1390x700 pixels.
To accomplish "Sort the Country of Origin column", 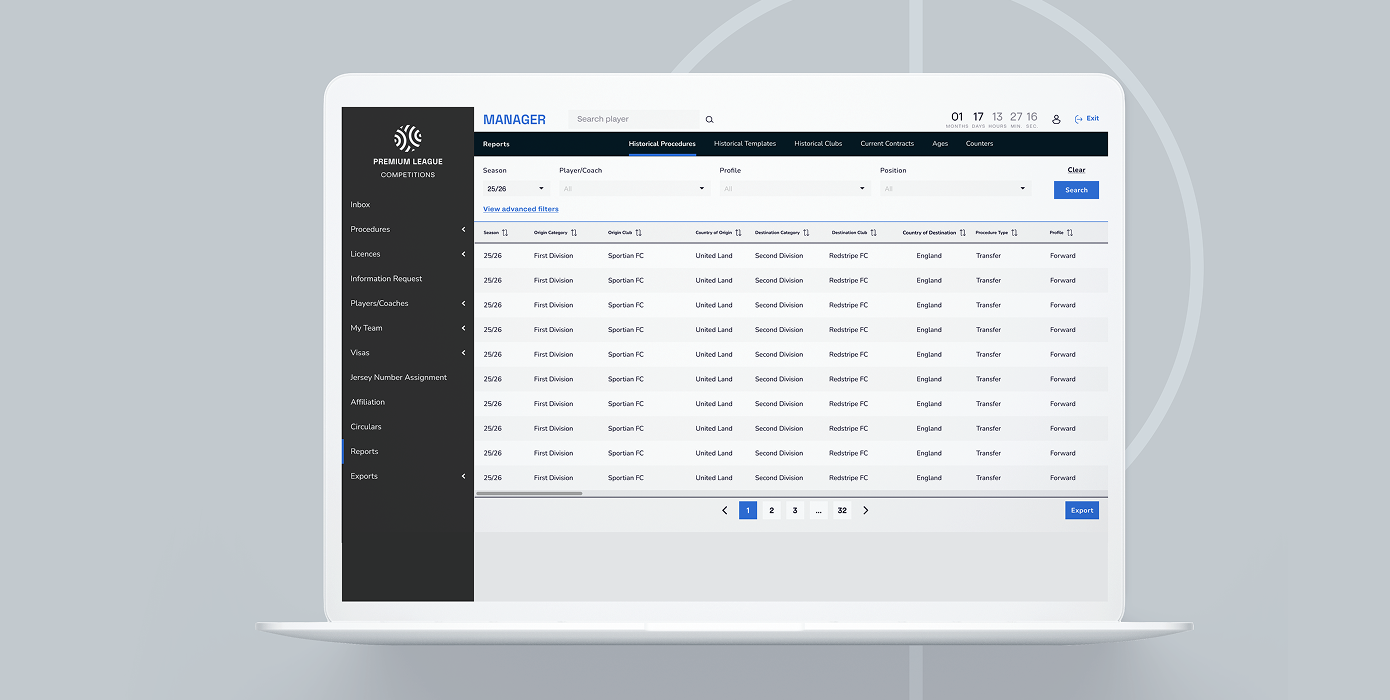I will point(737,232).
